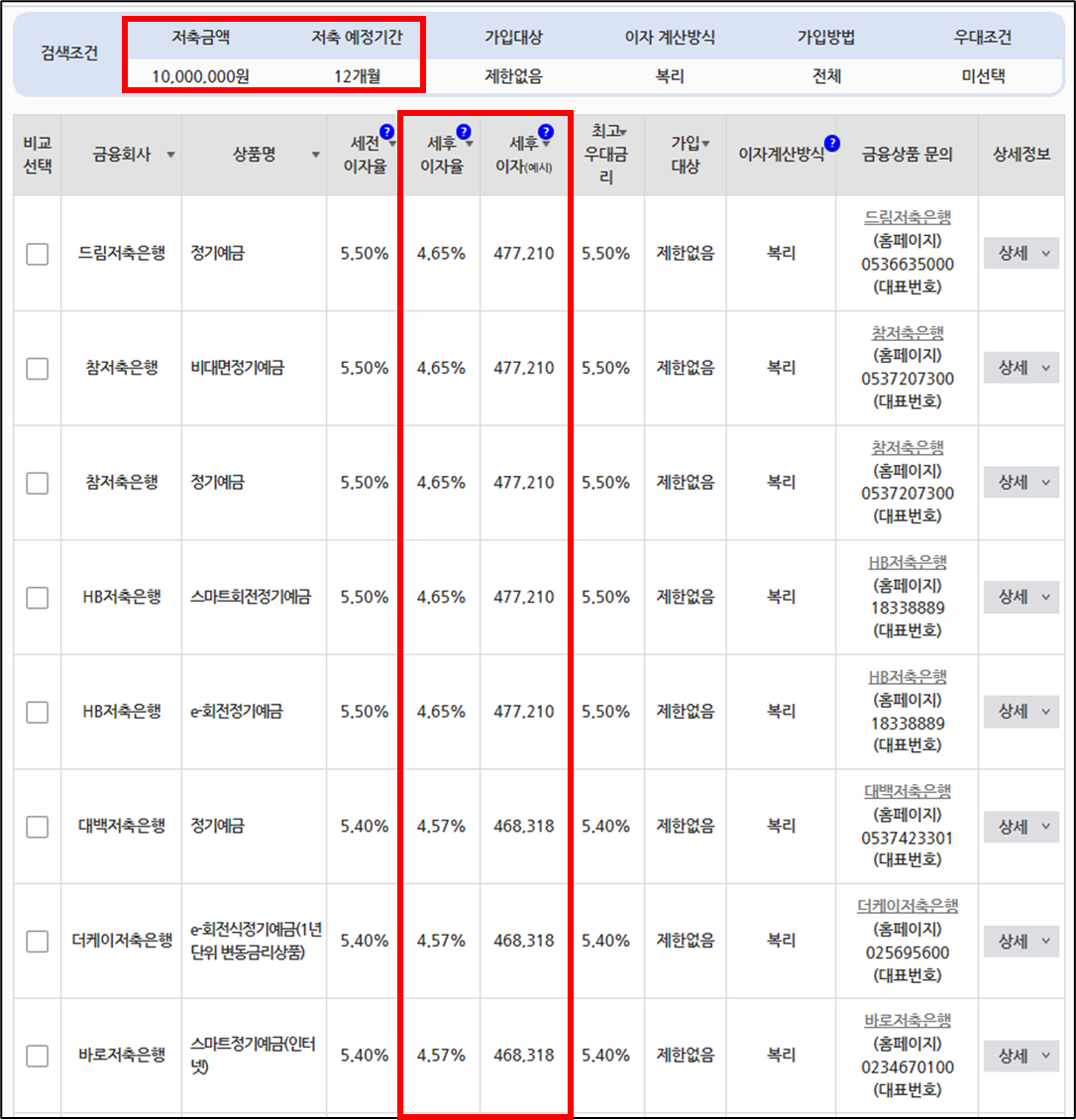The width and height of the screenshot is (1076, 1120).
Task: Click company name 드림저축은행 in first row
Action: point(122,253)
